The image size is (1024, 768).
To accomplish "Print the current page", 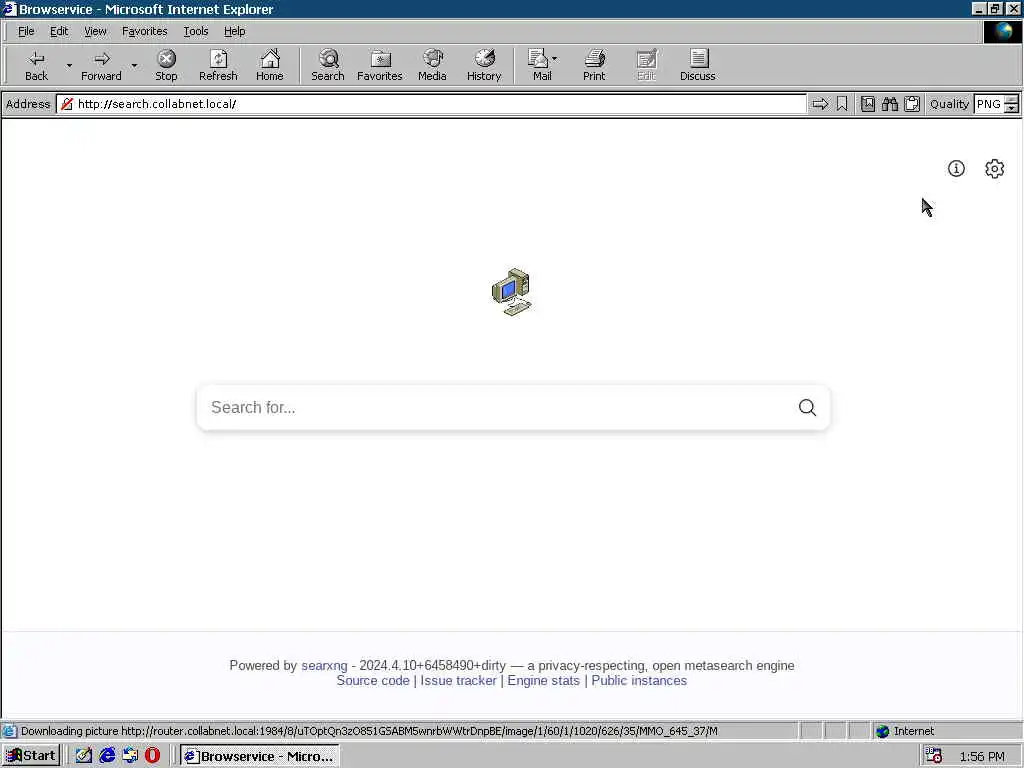I will [x=594, y=65].
